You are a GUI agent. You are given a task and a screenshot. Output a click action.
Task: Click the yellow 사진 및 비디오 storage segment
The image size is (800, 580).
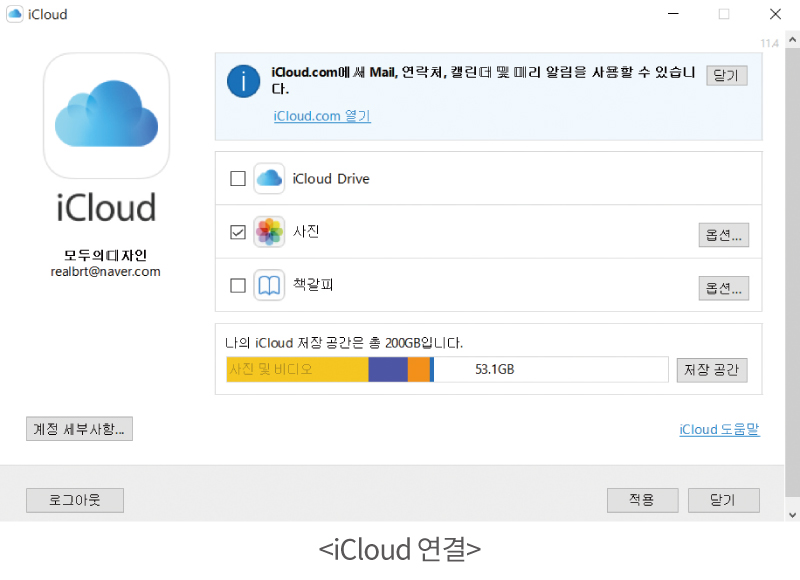point(297,369)
